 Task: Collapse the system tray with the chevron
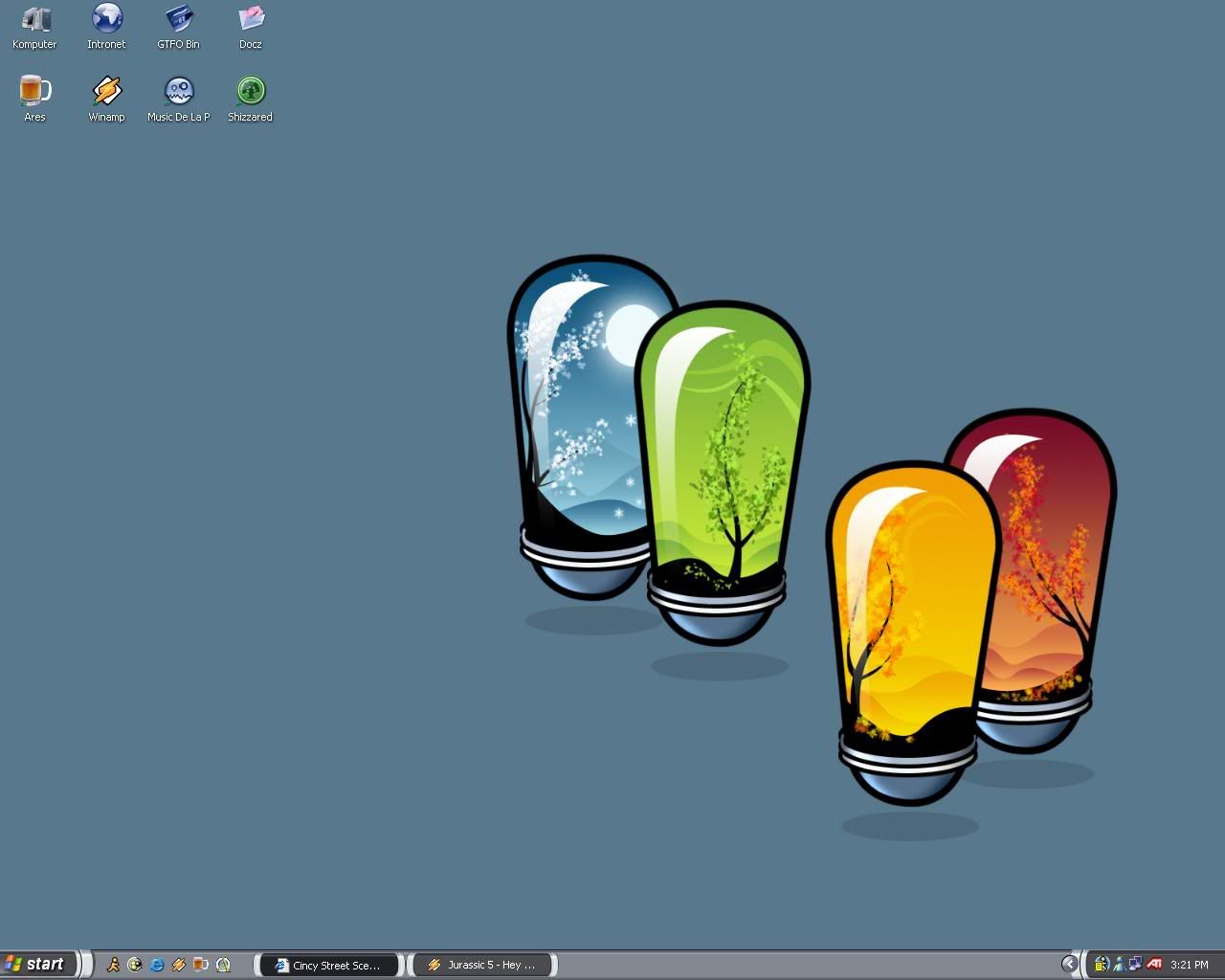click(x=1069, y=965)
